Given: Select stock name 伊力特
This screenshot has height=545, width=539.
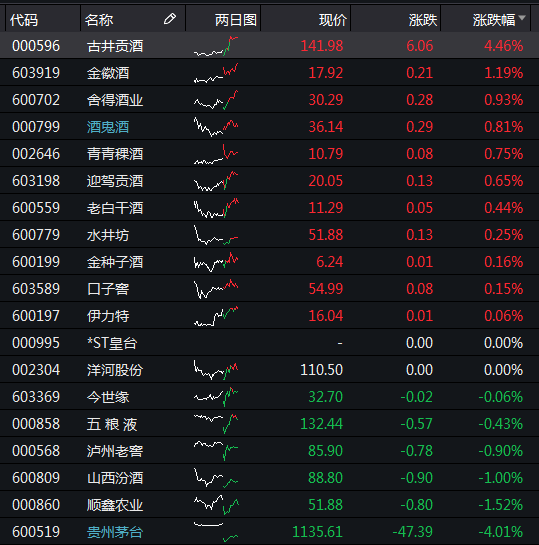Looking at the screenshot, I should pyautogui.click(x=108, y=316).
